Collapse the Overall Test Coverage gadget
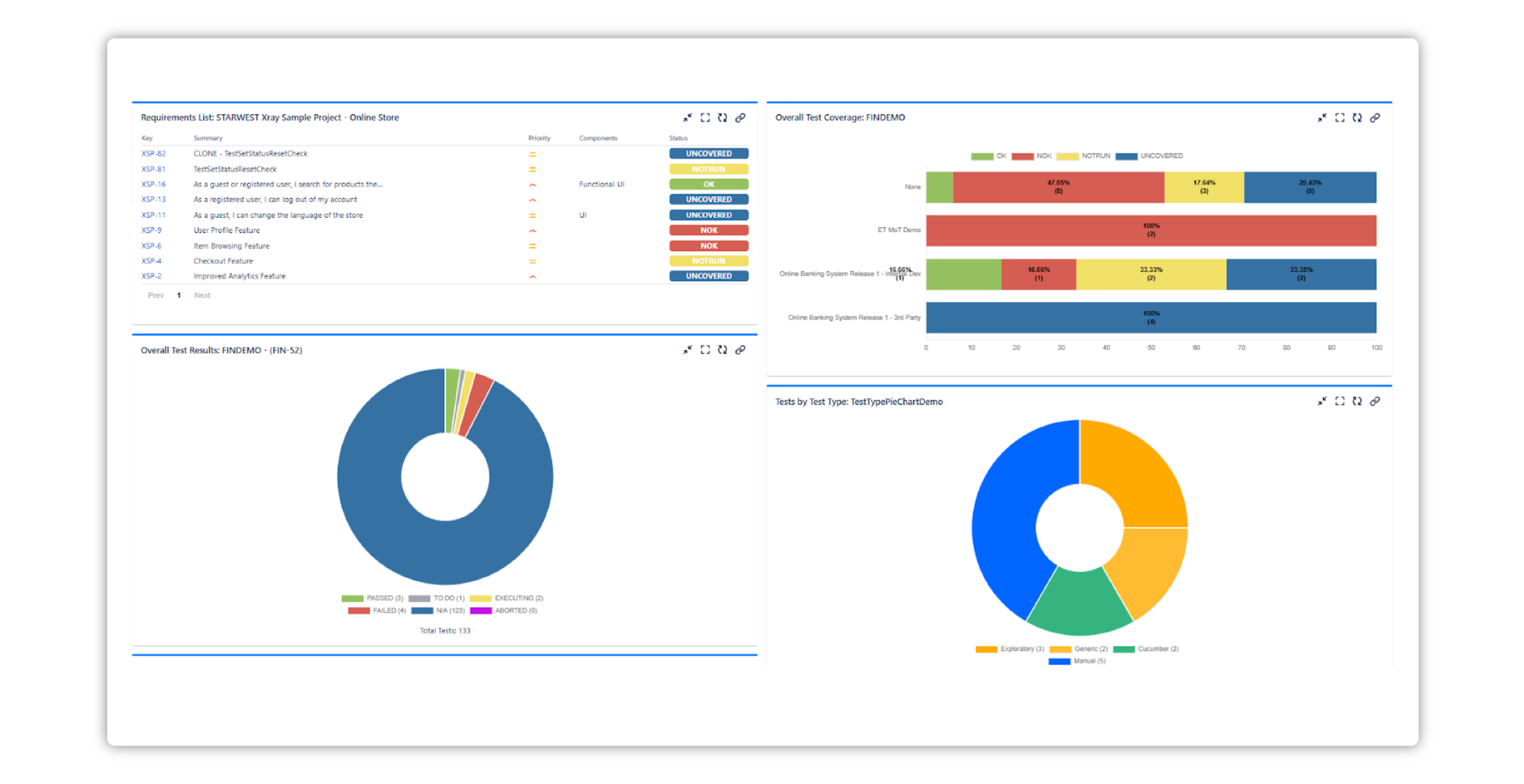This screenshot has height=784, width=1524. pos(1322,118)
